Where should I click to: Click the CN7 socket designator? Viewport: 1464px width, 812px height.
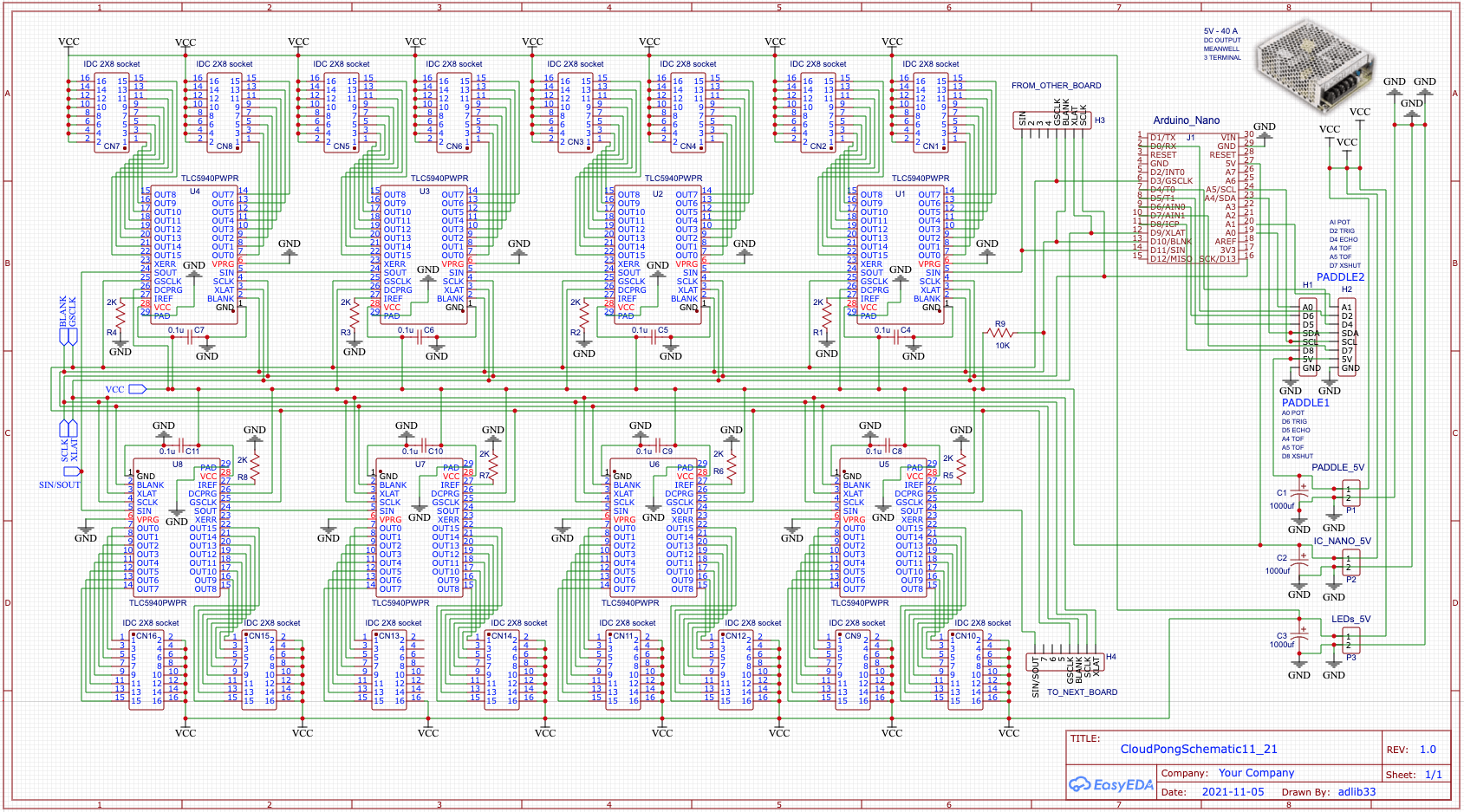(111, 146)
